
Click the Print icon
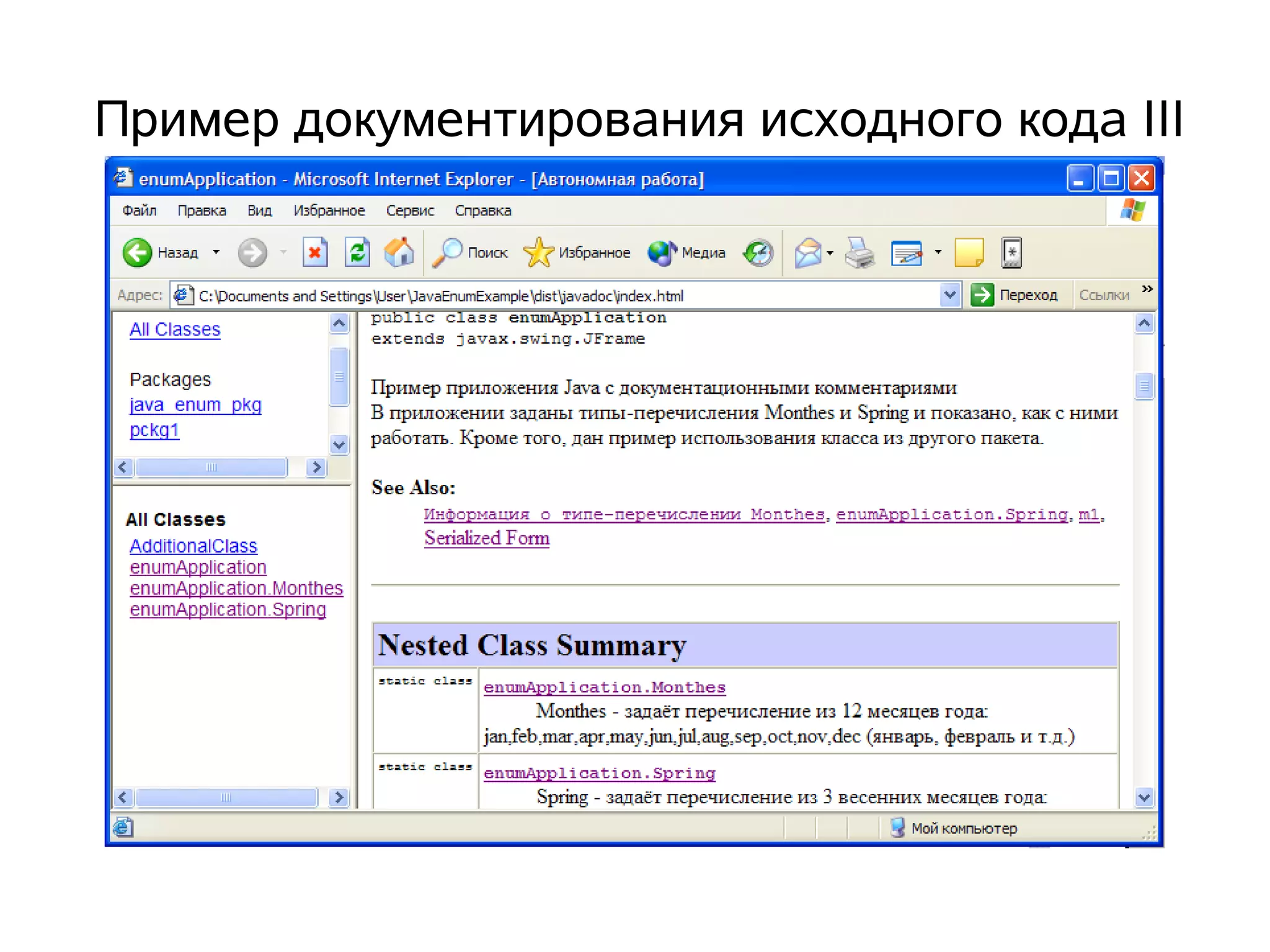859,252
